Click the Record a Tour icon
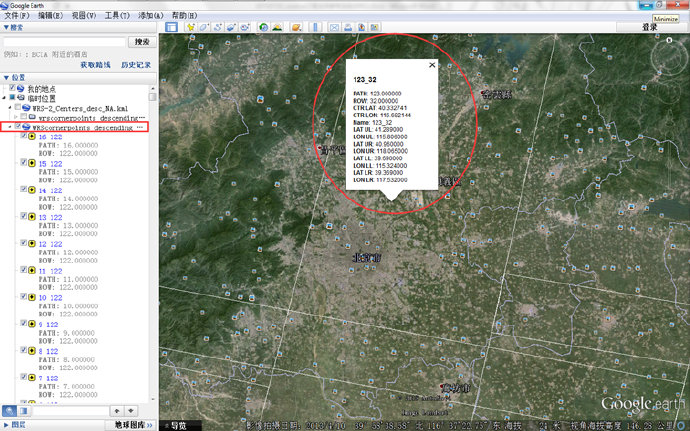 point(245,27)
